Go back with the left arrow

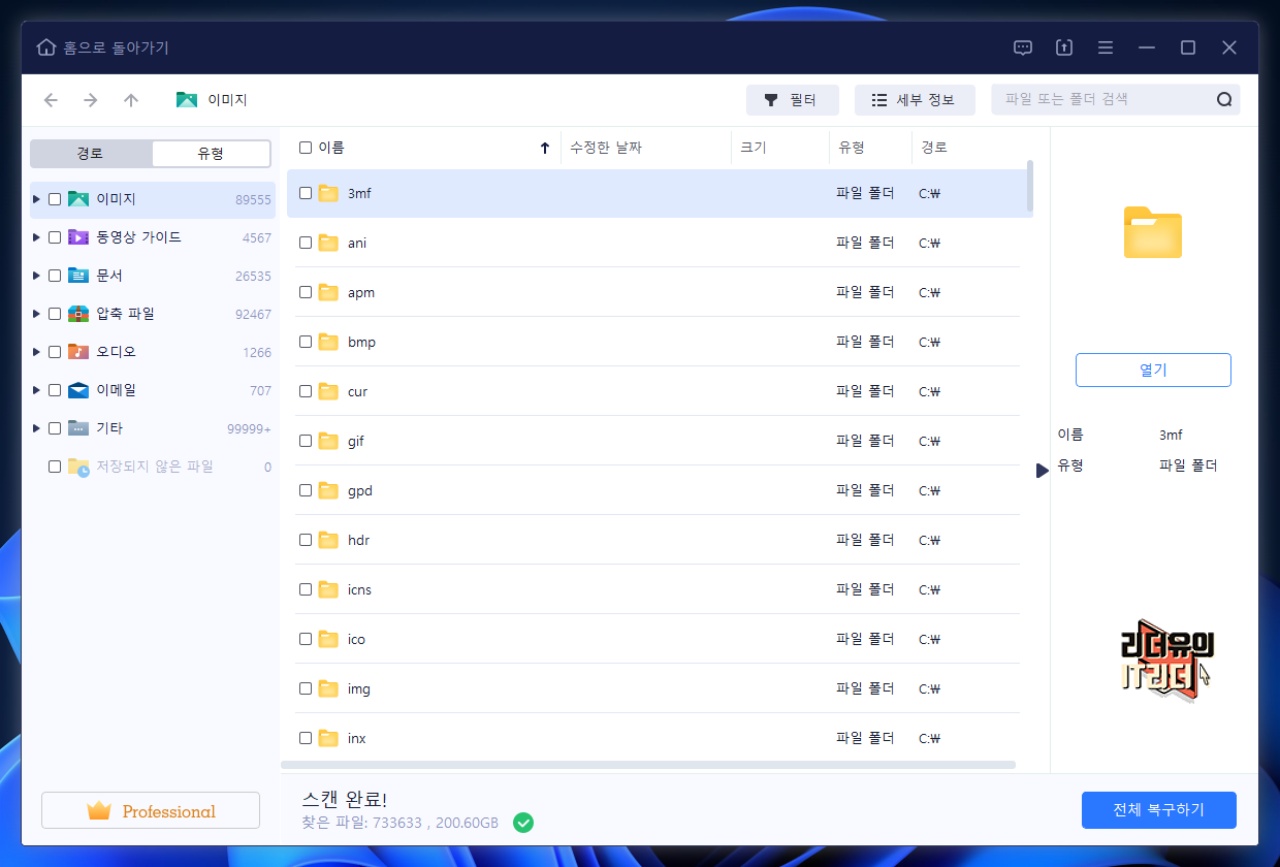(51, 100)
